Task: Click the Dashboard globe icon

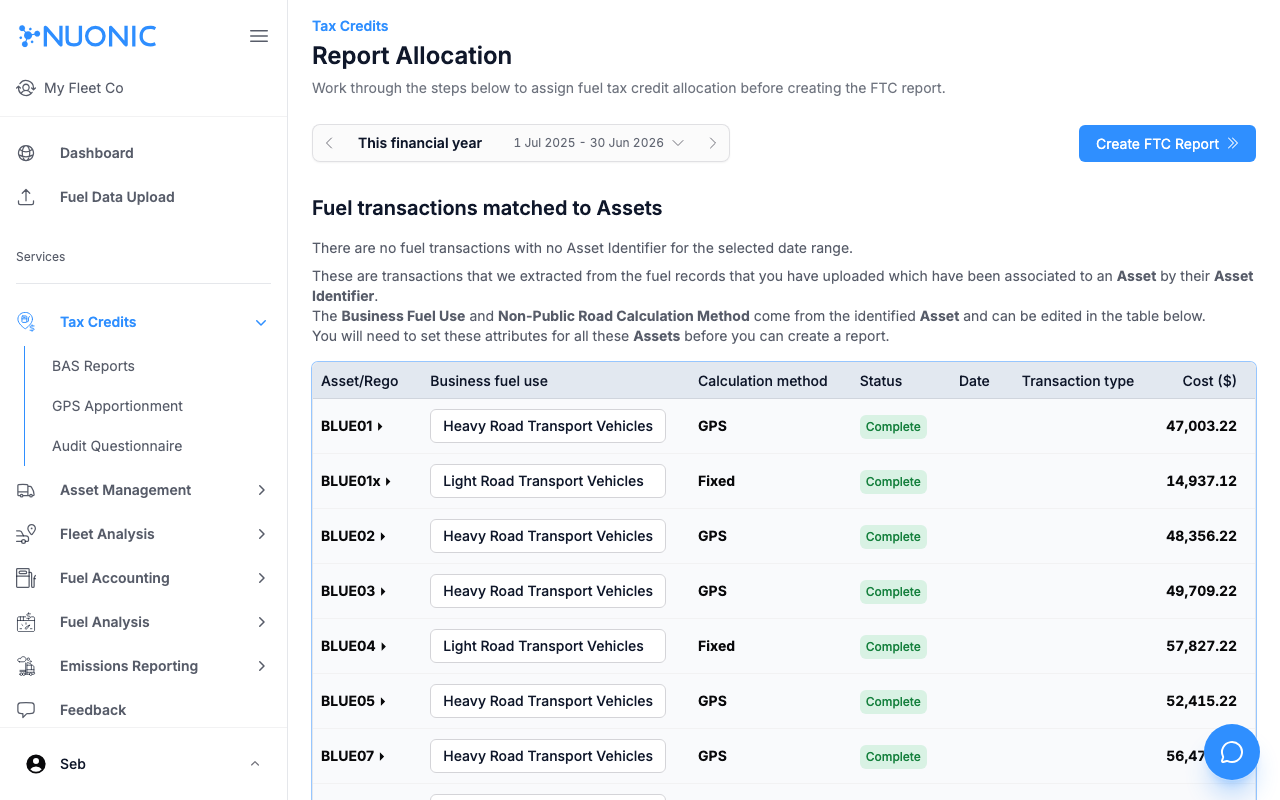Action: (x=26, y=153)
